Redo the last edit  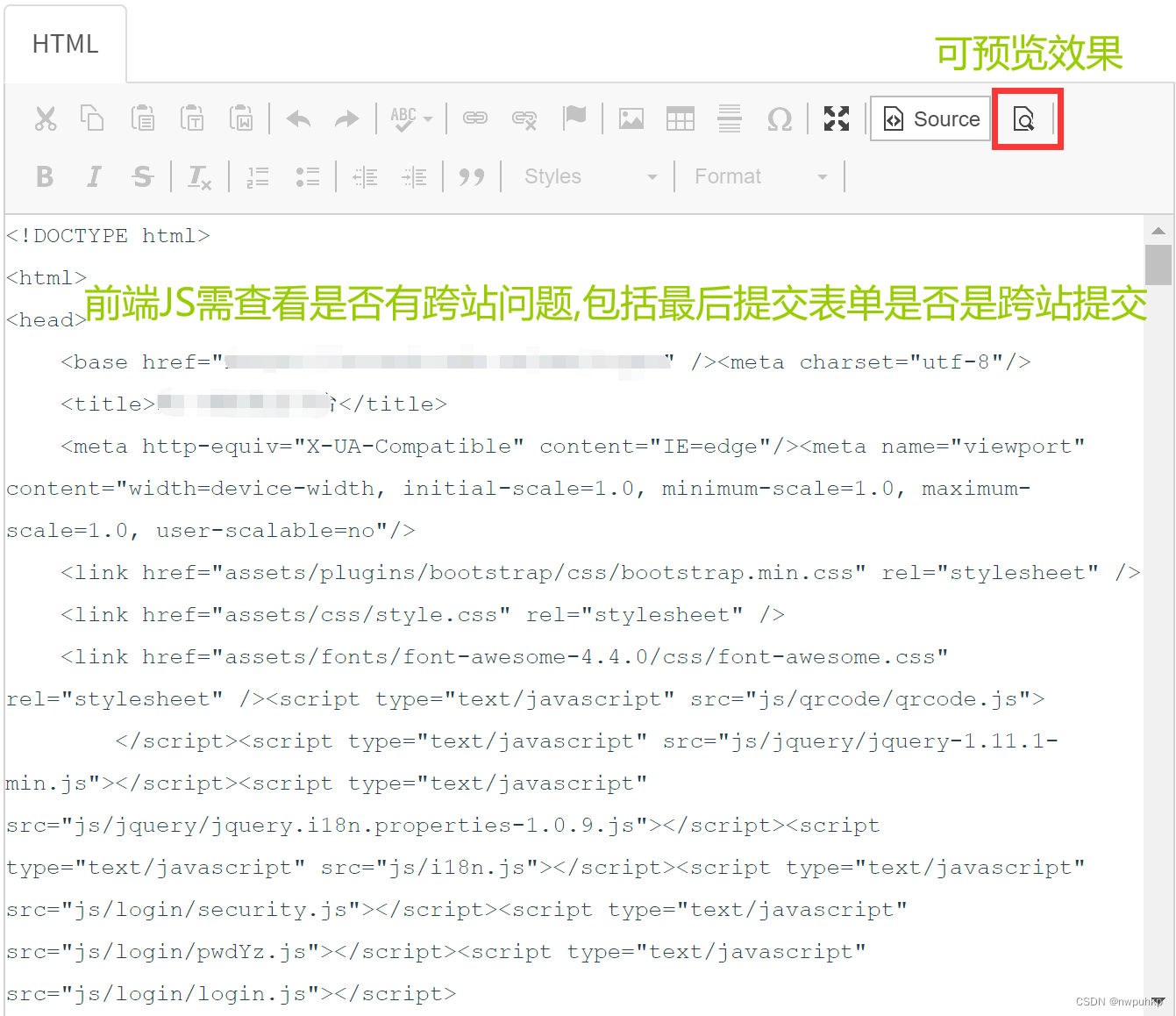pyautogui.click(x=346, y=118)
